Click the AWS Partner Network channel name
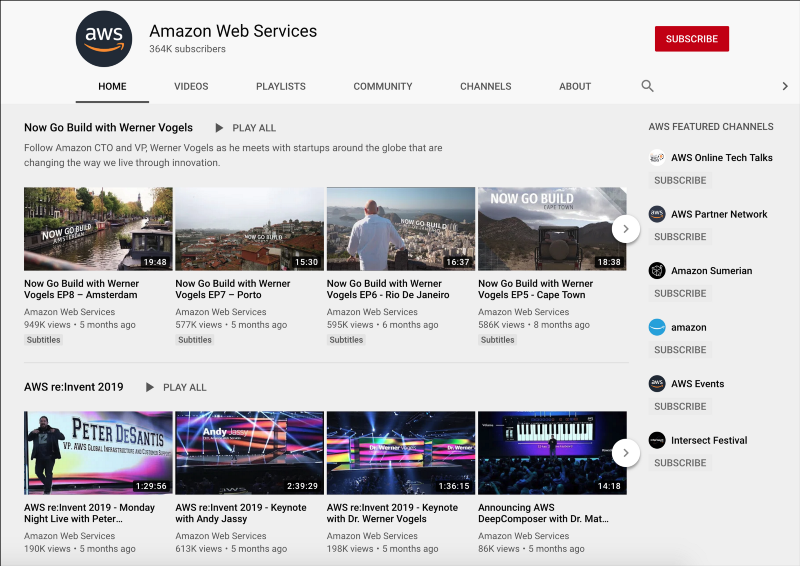This screenshot has height=566, width=800. tap(719, 214)
